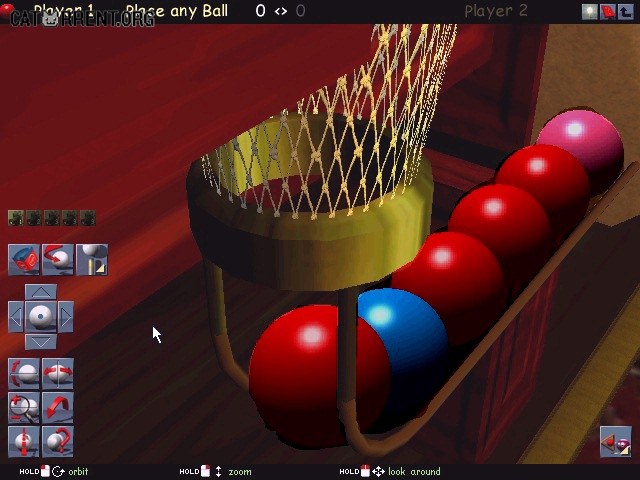The image size is (640, 480).
Task: Click the dark up-arrow exit icon at top right
Action: (x=626, y=12)
